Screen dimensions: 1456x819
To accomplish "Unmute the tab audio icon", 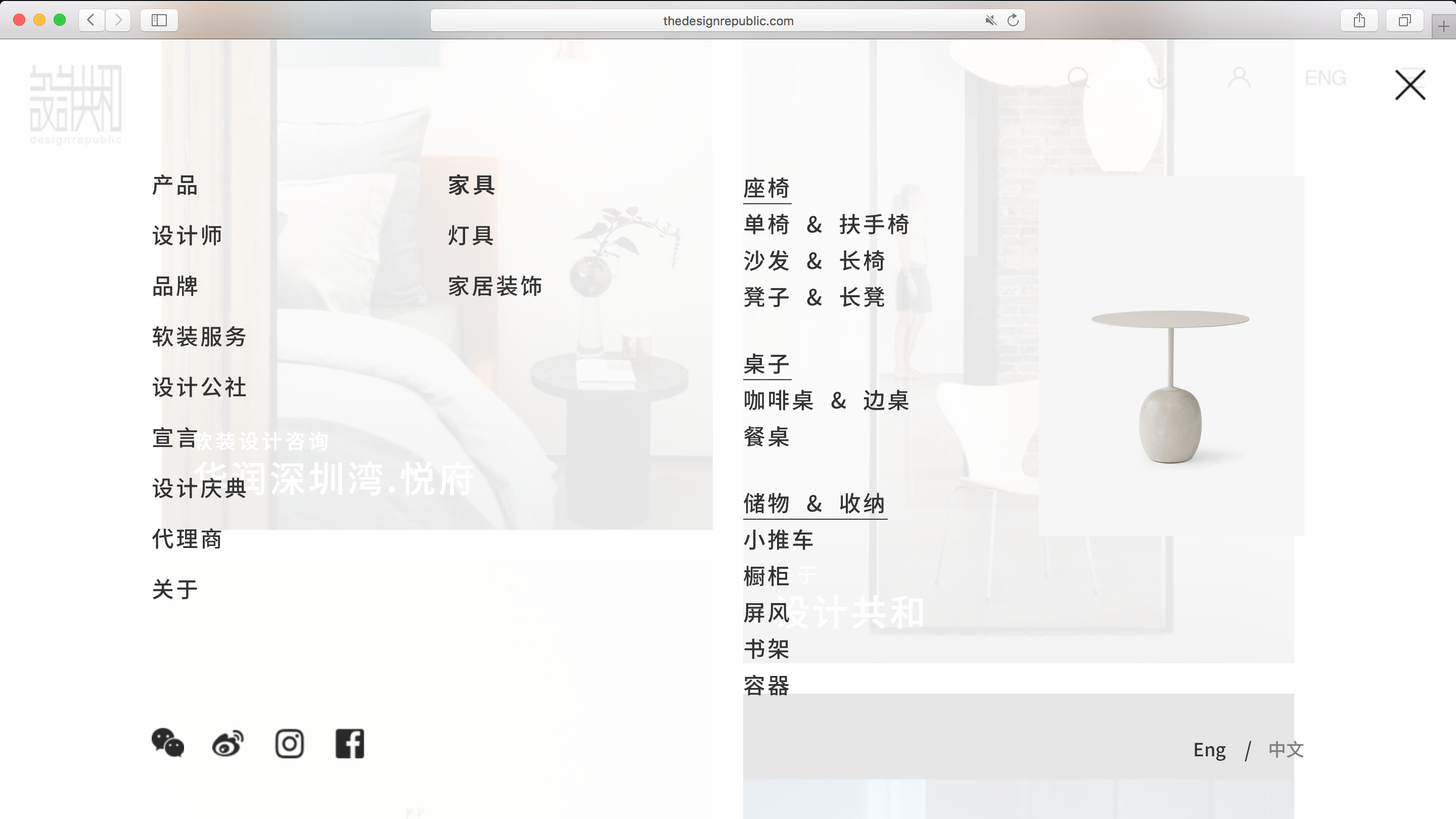I will (990, 21).
